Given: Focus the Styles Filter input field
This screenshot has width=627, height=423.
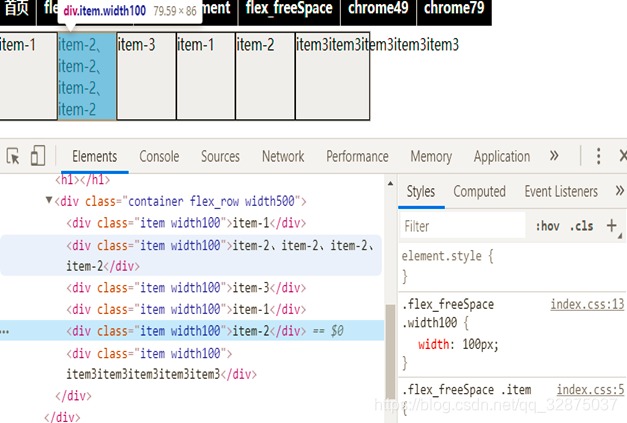Looking at the screenshot, I should [x=463, y=226].
